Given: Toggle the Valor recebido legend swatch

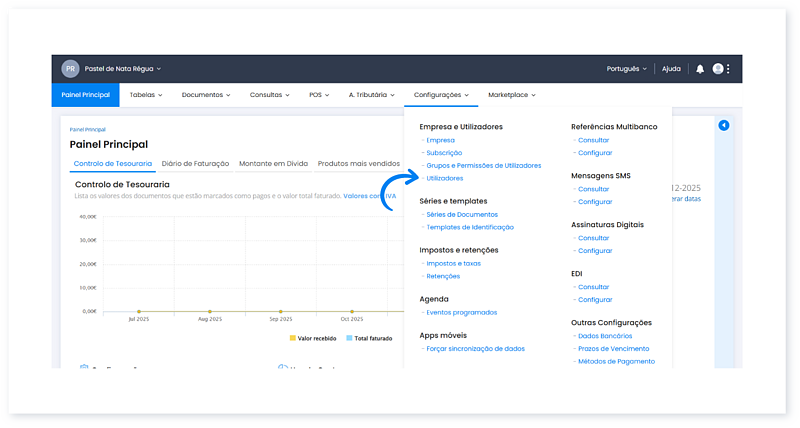Looking at the screenshot, I should pos(293,338).
